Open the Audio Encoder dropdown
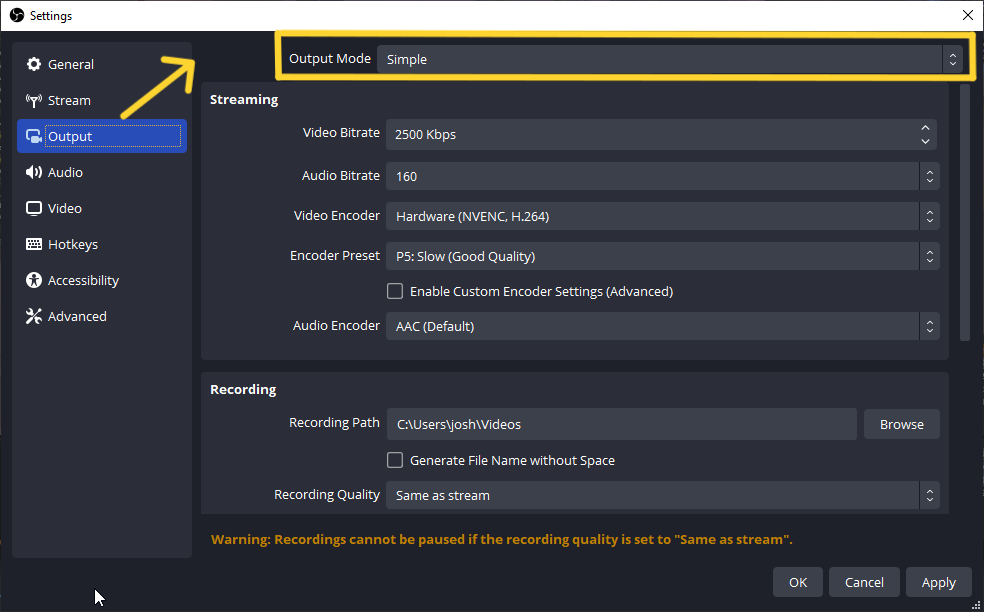 click(x=663, y=326)
